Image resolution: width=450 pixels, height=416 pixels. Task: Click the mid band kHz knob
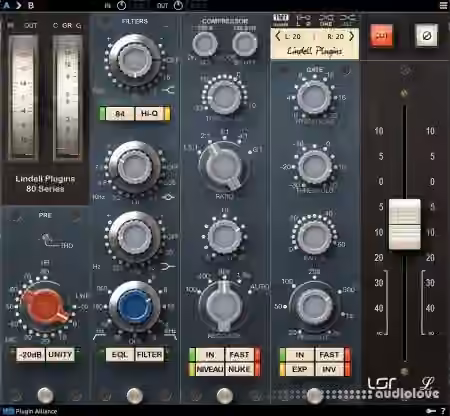[135, 167]
